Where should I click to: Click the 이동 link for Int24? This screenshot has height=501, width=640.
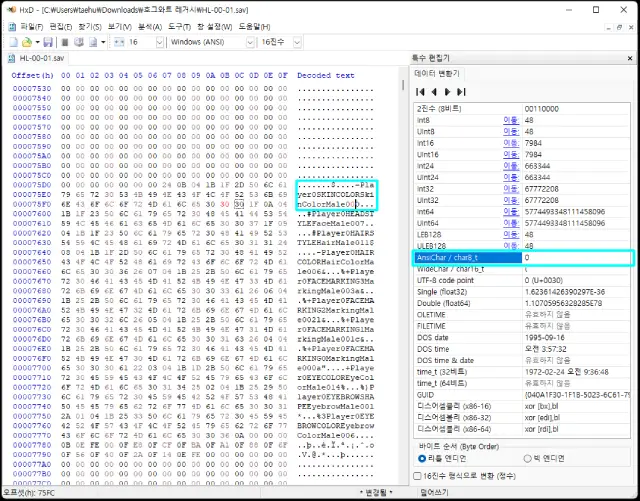[511, 166]
